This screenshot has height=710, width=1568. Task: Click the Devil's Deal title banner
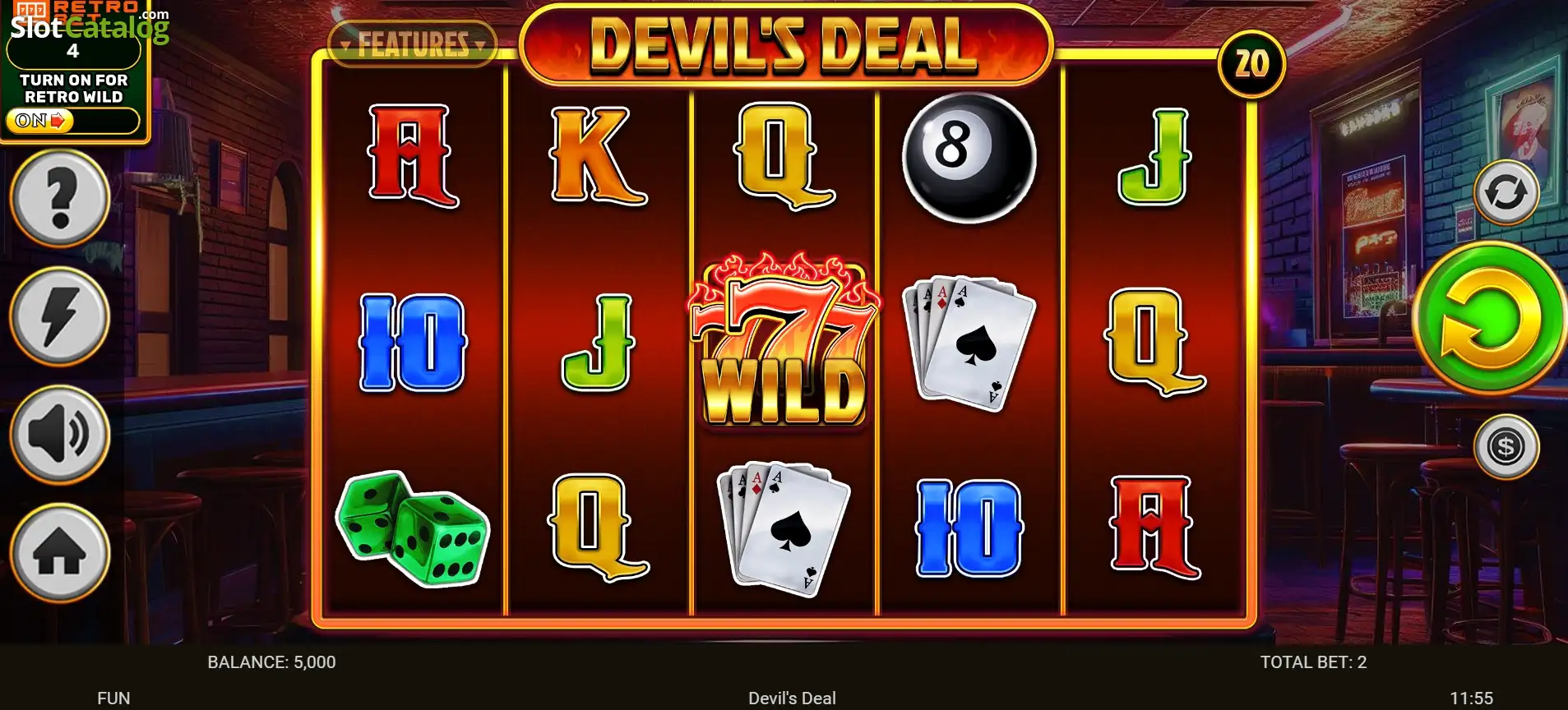point(786,44)
